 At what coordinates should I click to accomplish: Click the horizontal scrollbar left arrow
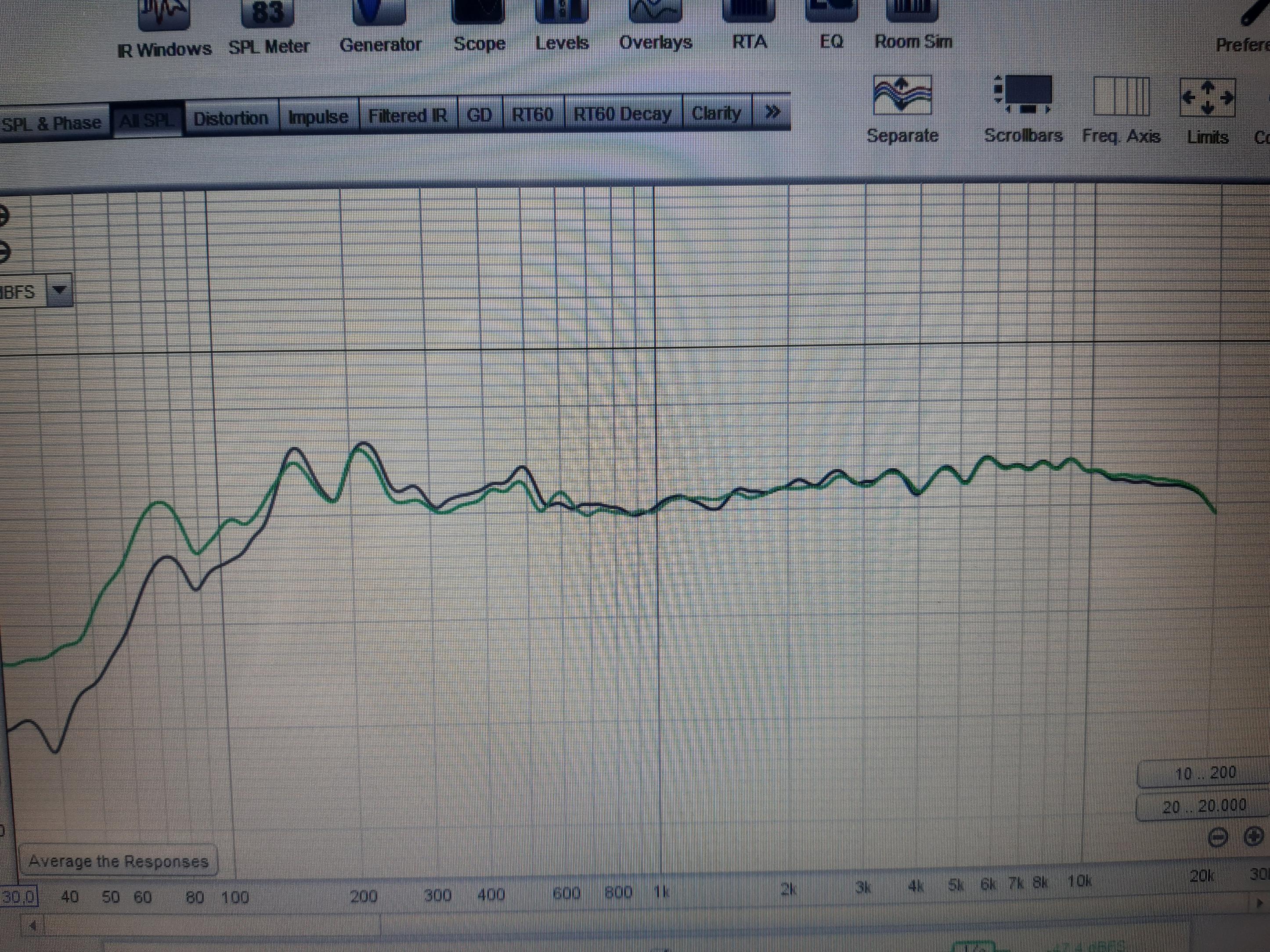tap(33, 925)
